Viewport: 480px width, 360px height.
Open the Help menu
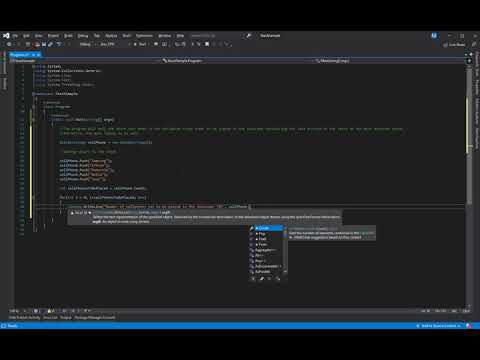[180, 36]
